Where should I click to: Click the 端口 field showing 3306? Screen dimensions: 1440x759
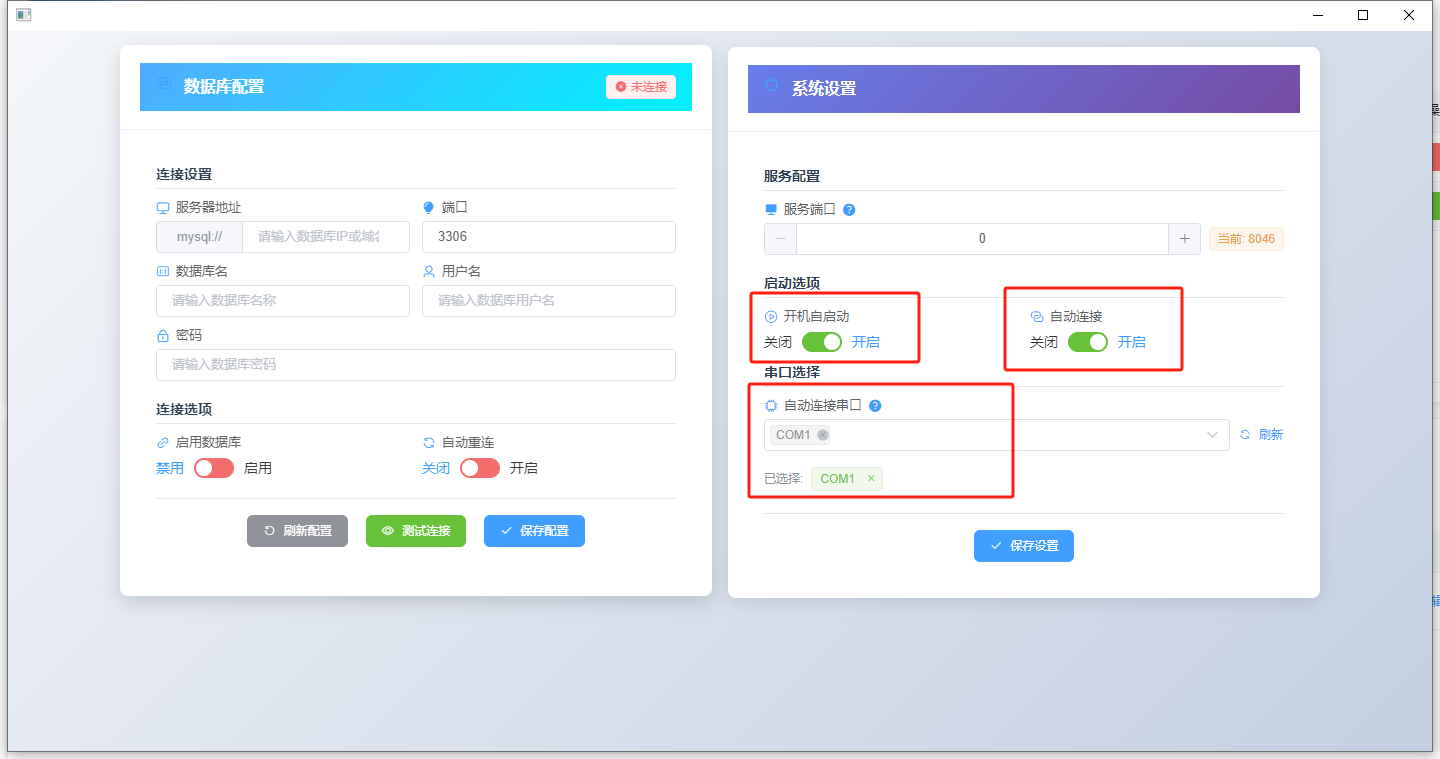click(x=549, y=237)
